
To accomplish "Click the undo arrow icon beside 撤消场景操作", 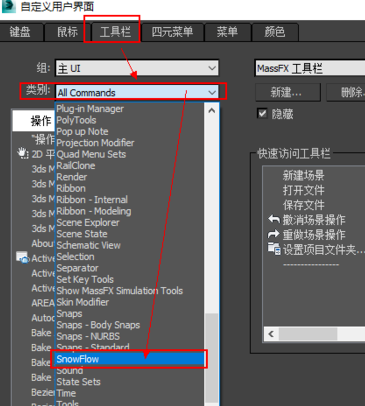I will [x=274, y=219].
